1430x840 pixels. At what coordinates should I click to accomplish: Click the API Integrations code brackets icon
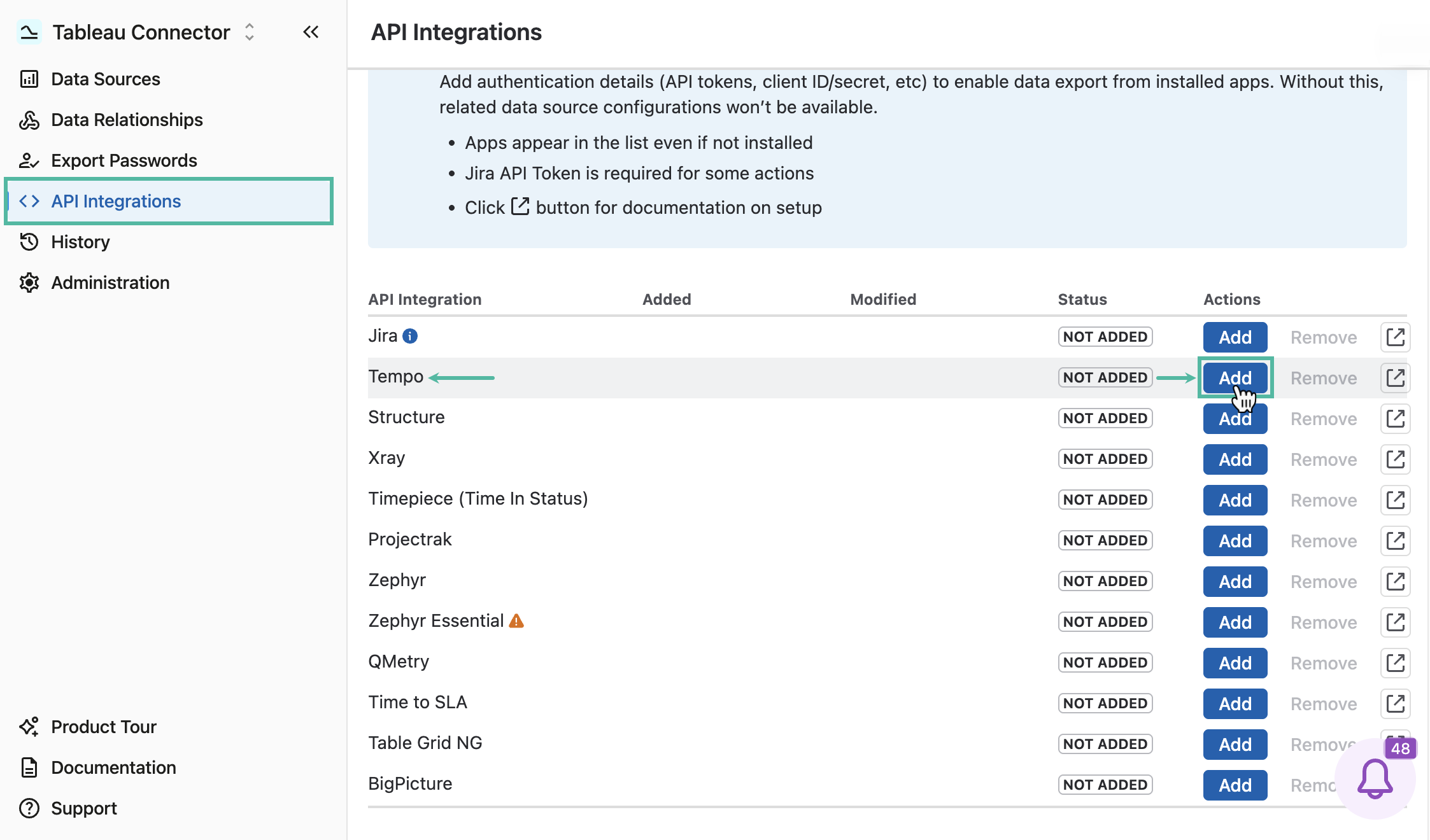click(x=29, y=201)
